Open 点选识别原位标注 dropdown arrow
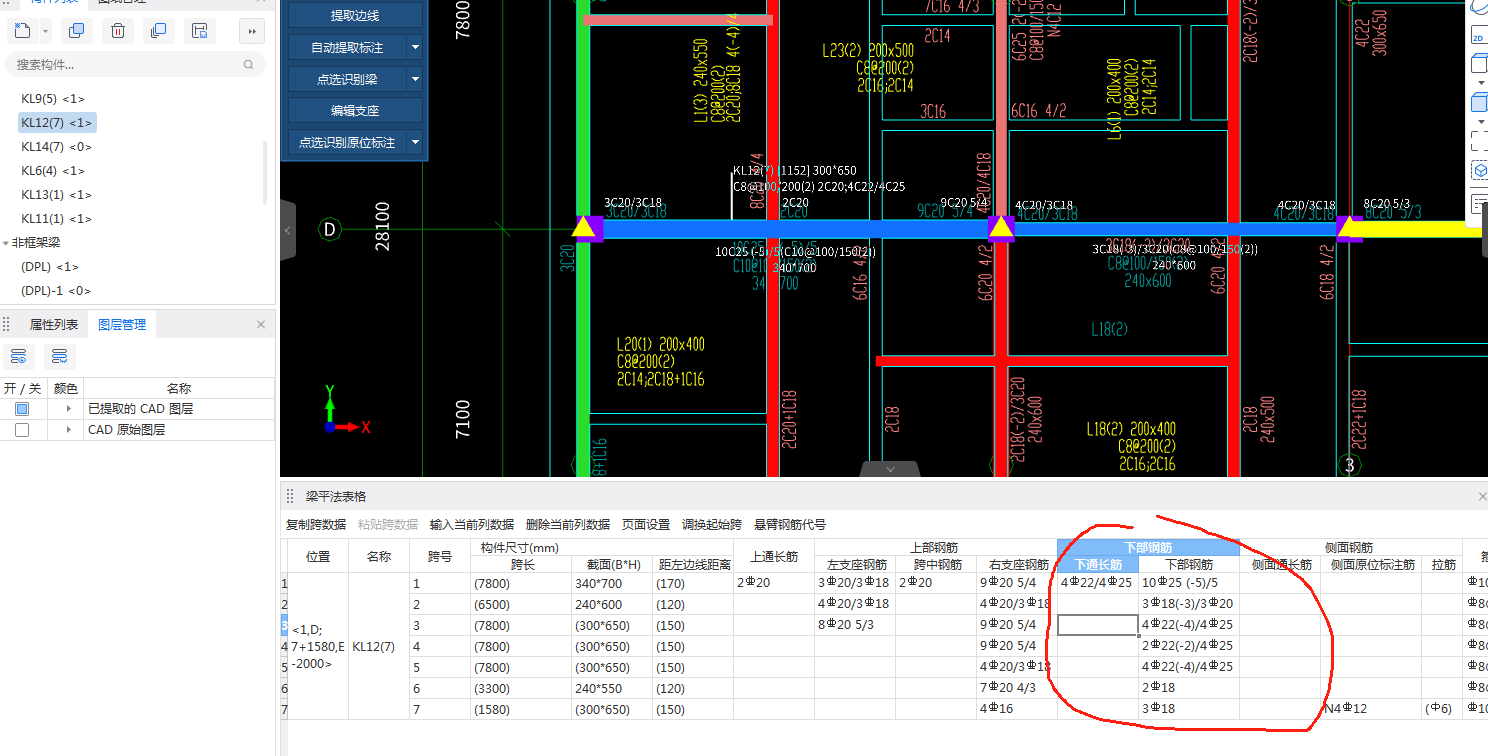The height and width of the screenshot is (756, 1488). click(415, 143)
